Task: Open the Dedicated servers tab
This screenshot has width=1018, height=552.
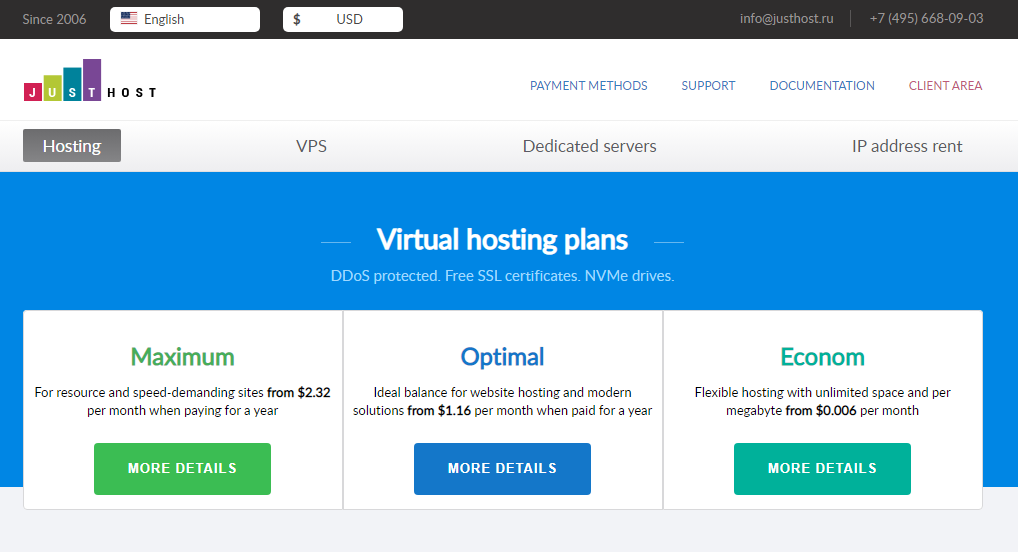Action: [589, 146]
